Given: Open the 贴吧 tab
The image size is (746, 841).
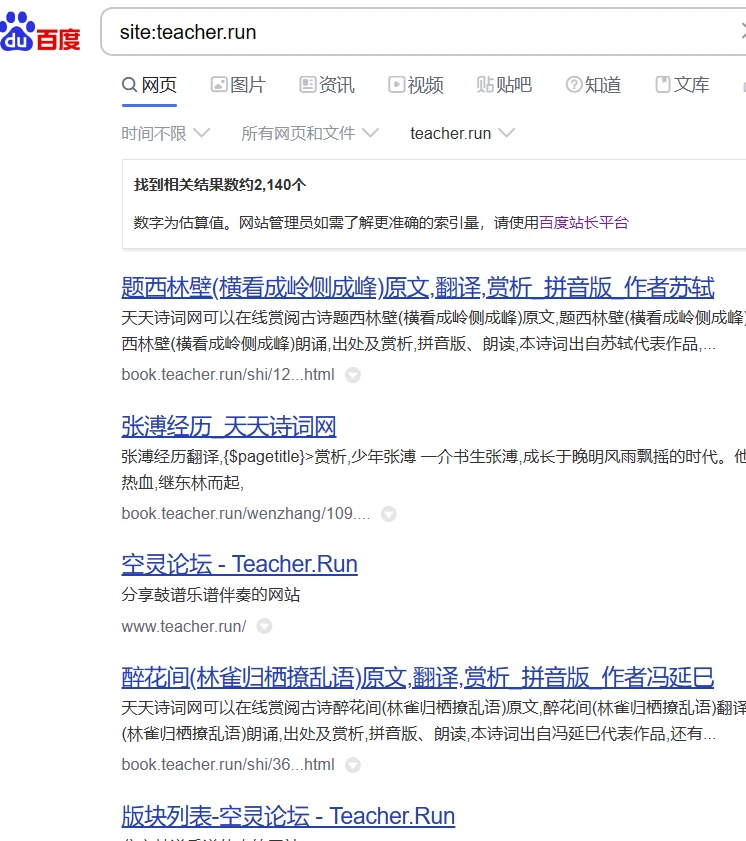Looking at the screenshot, I should coord(504,85).
